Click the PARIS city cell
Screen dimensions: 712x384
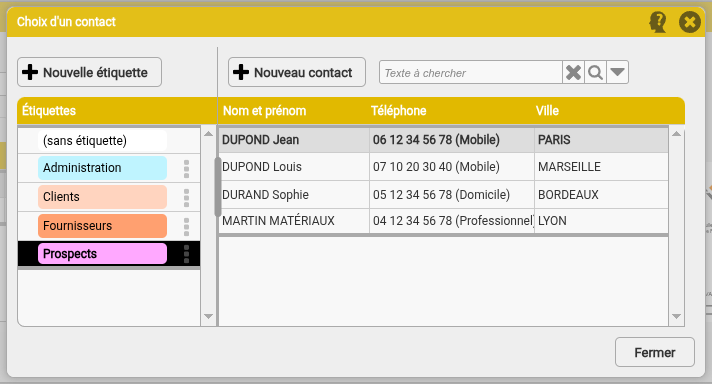554,140
